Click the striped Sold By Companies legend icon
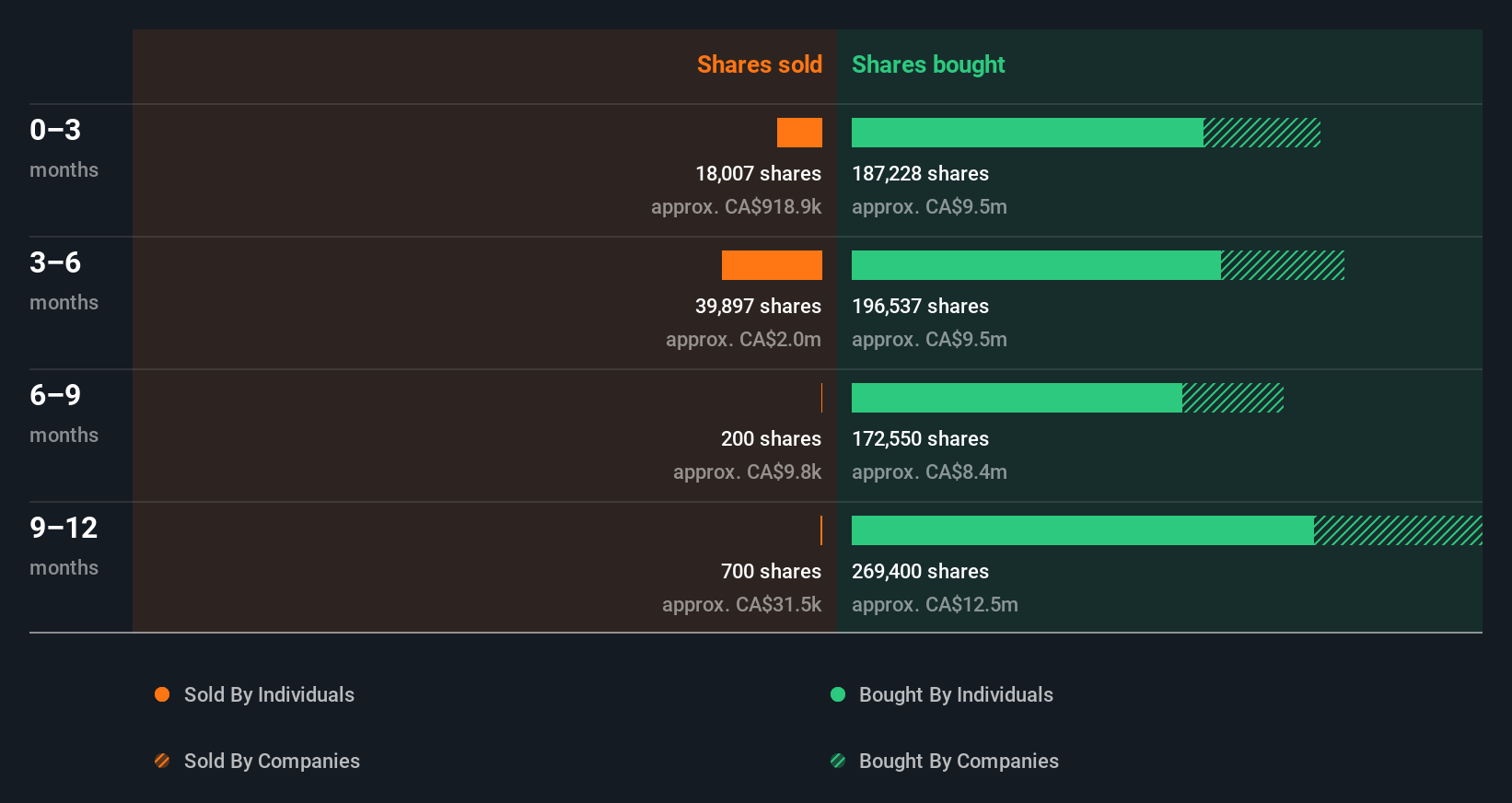Screen dimensions: 1512x803 coord(162,761)
